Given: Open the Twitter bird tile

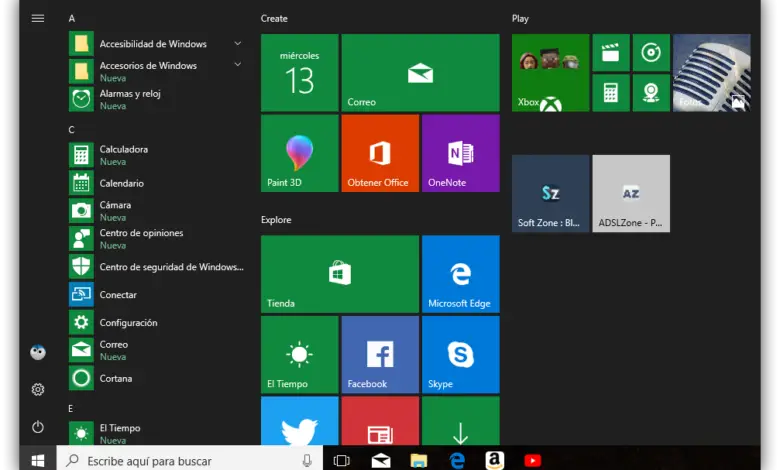Looking at the screenshot, I should click(x=299, y=421).
